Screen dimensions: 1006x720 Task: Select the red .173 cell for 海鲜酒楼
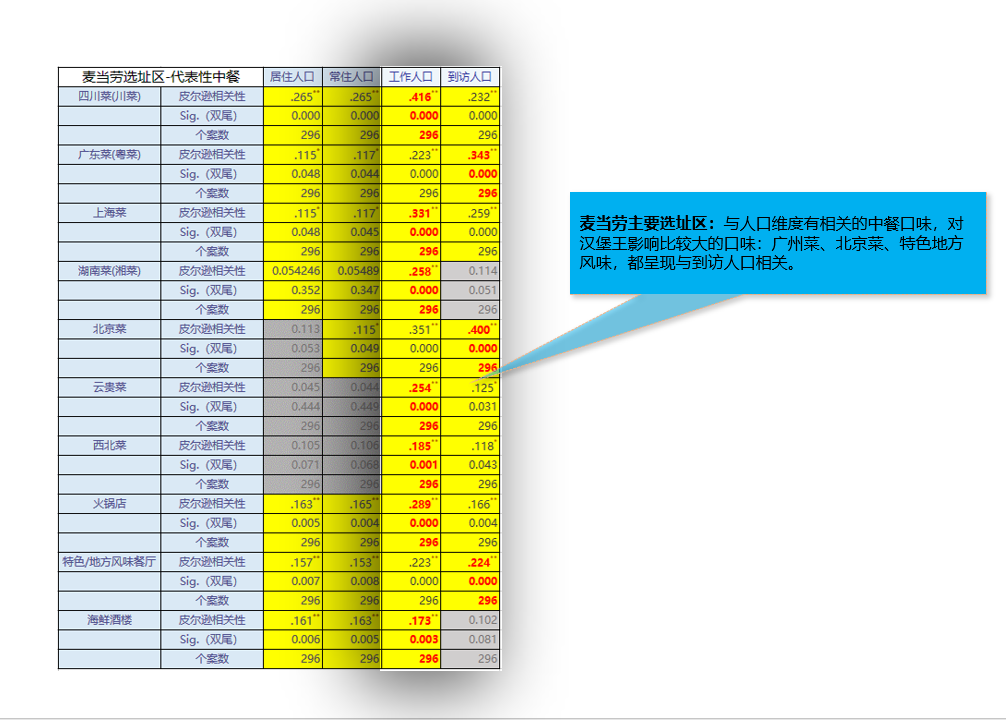(411, 620)
